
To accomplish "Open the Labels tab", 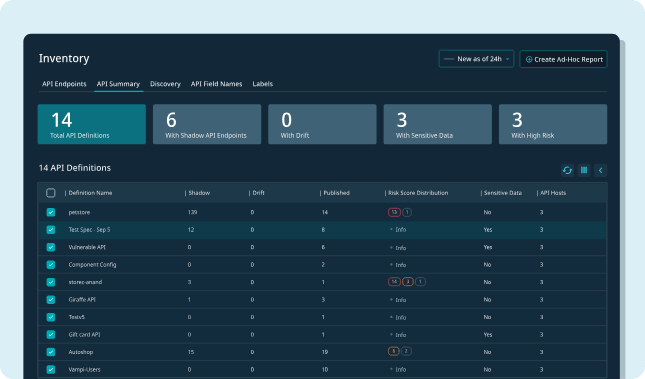I will (262, 84).
